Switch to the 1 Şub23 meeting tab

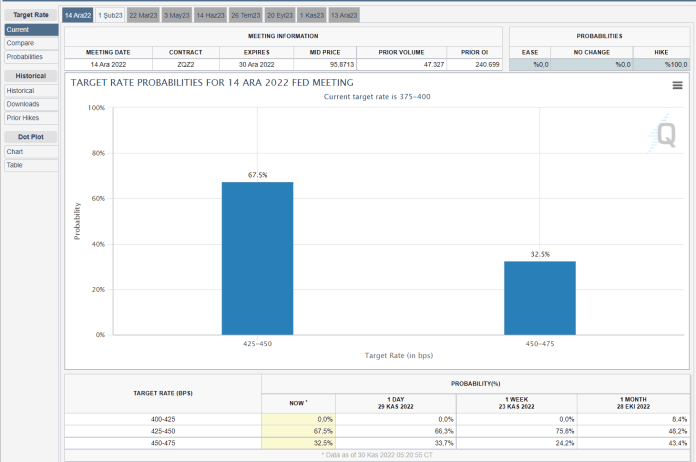tap(110, 16)
